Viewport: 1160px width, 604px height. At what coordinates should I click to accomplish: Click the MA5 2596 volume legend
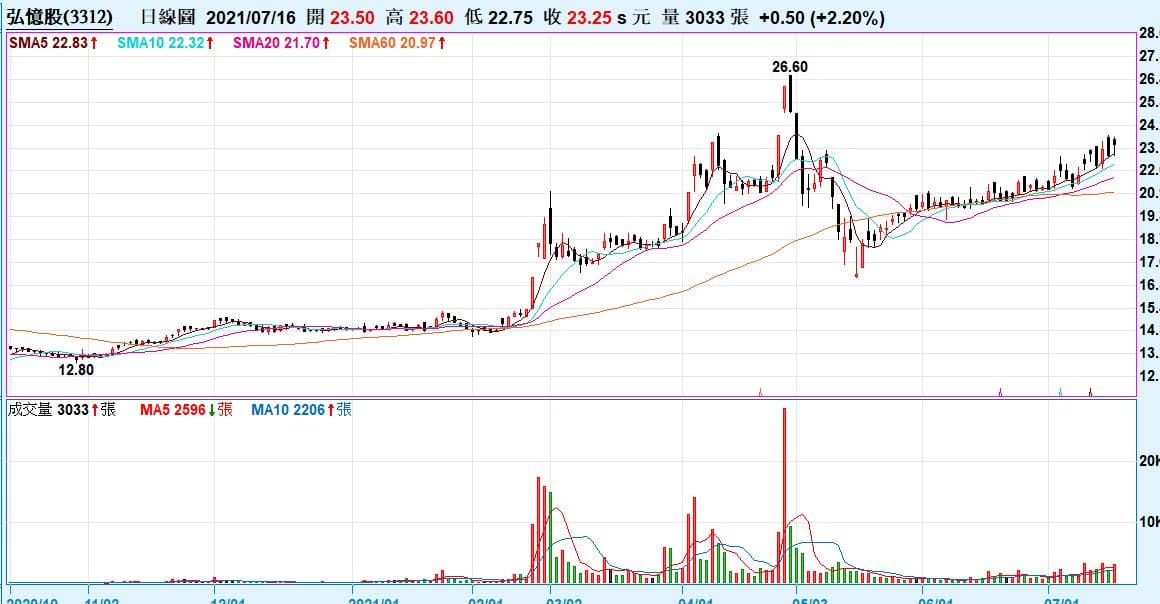[x=186, y=409]
